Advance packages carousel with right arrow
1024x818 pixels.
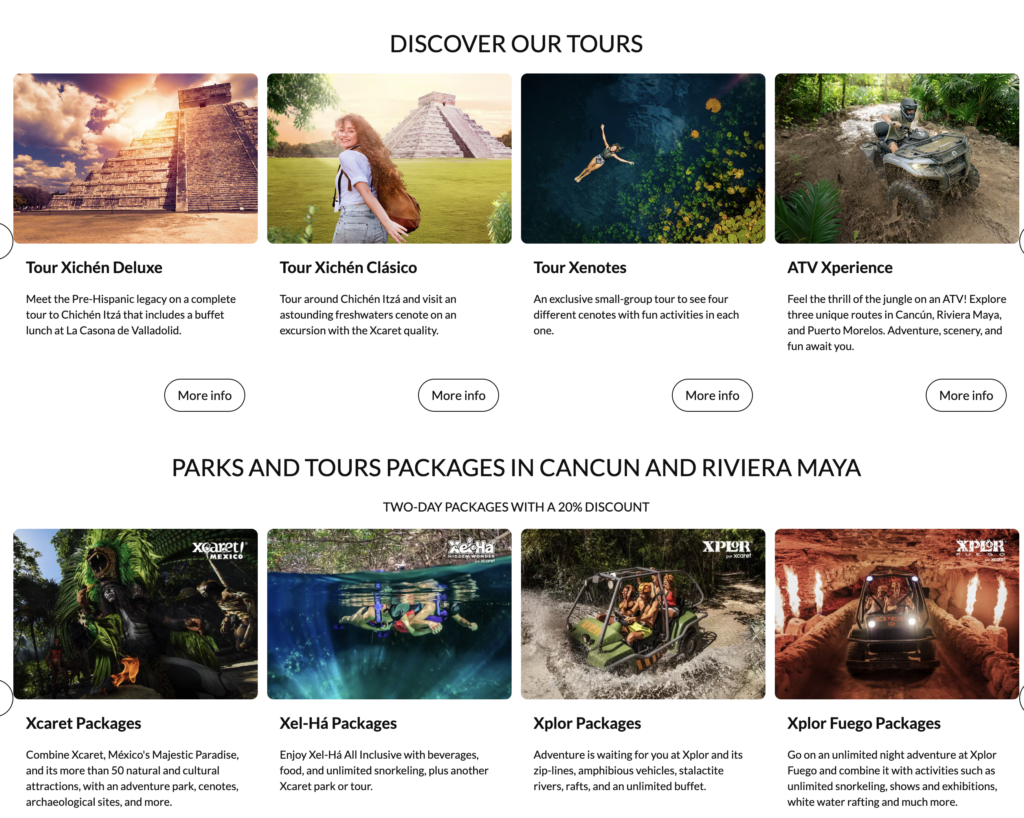pos(1021,697)
